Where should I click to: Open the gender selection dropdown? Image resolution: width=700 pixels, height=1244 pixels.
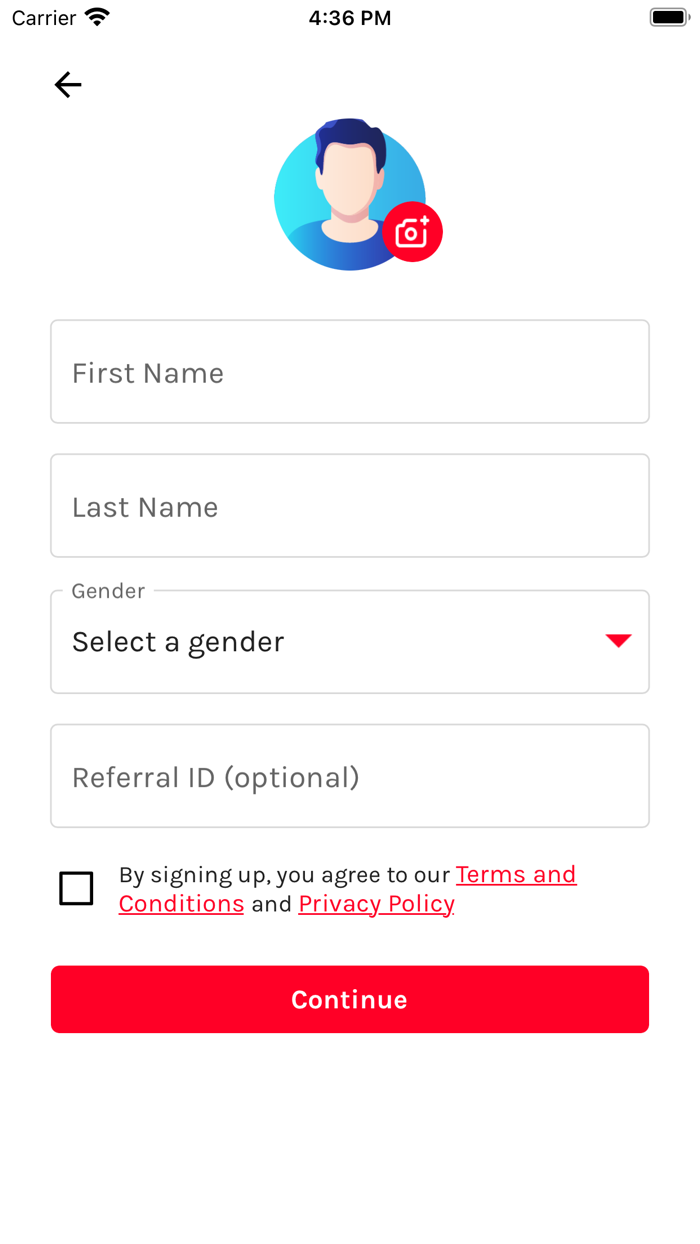tap(350, 641)
